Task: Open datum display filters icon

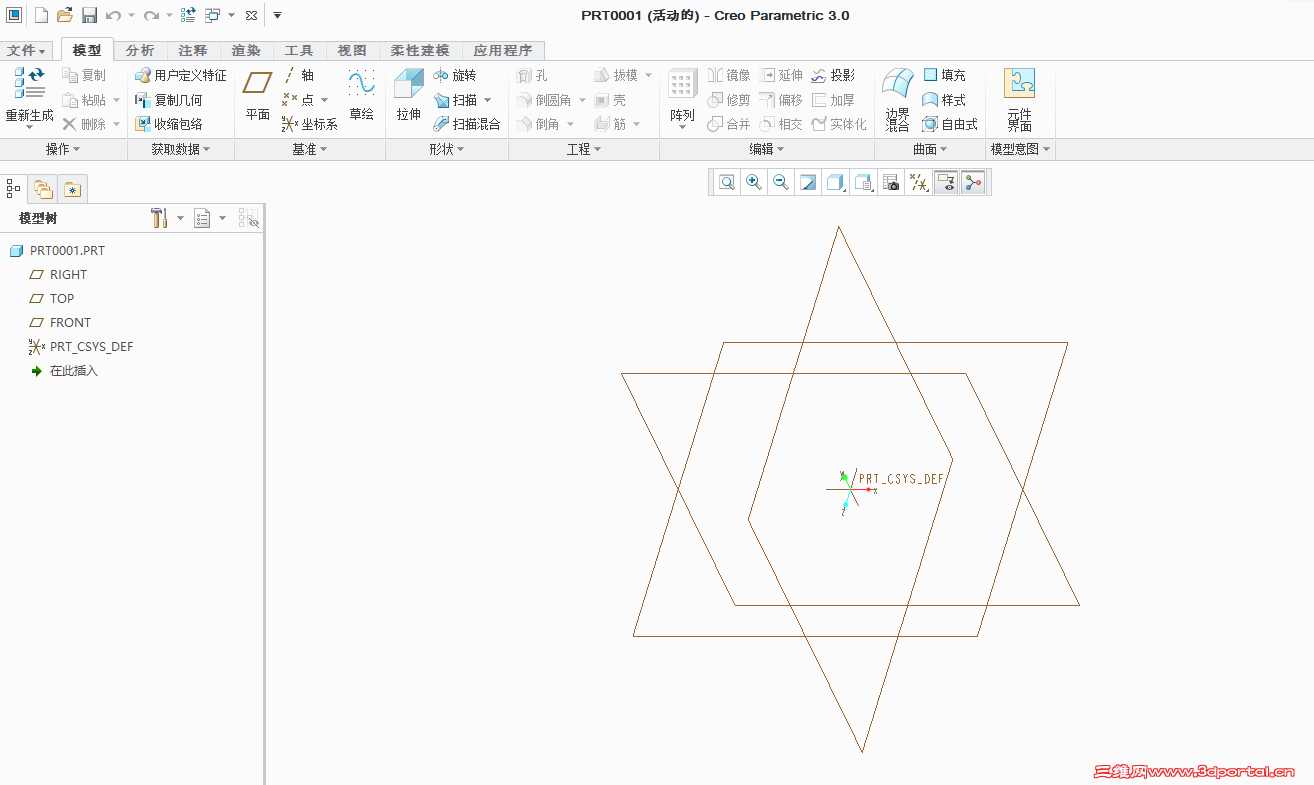Action: (918, 182)
